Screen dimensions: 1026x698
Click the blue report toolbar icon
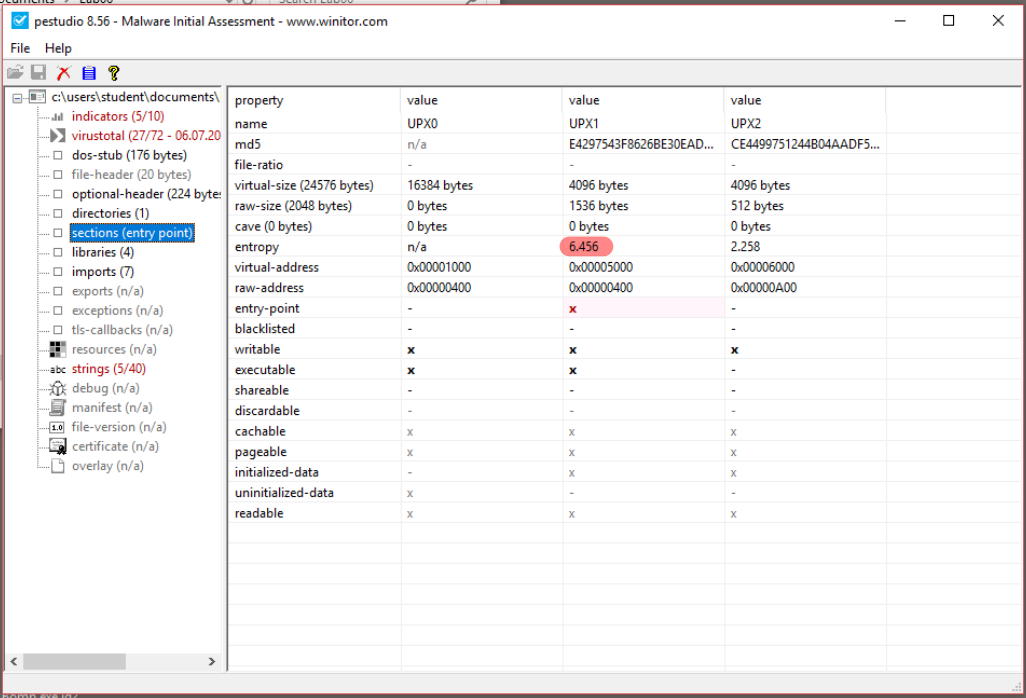(x=89, y=73)
